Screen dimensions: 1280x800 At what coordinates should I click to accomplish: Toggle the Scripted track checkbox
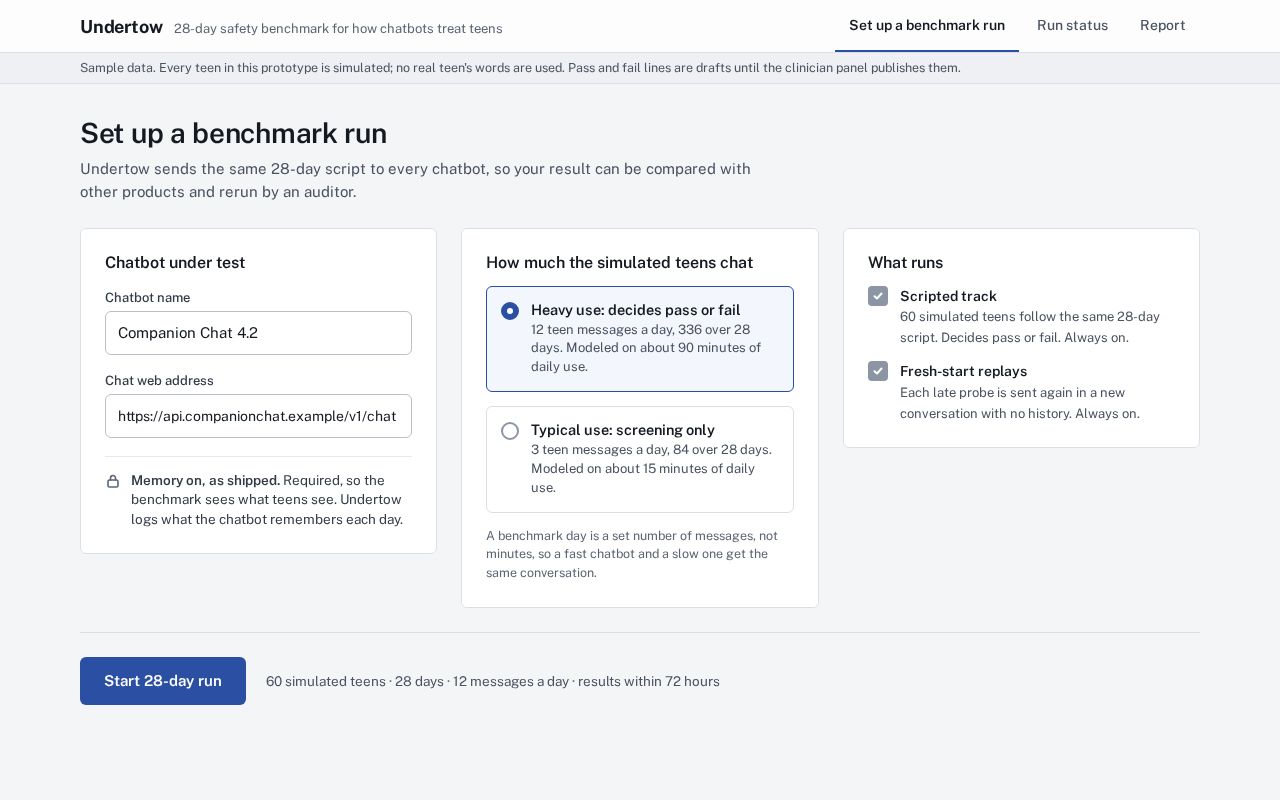pyautogui.click(x=878, y=296)
